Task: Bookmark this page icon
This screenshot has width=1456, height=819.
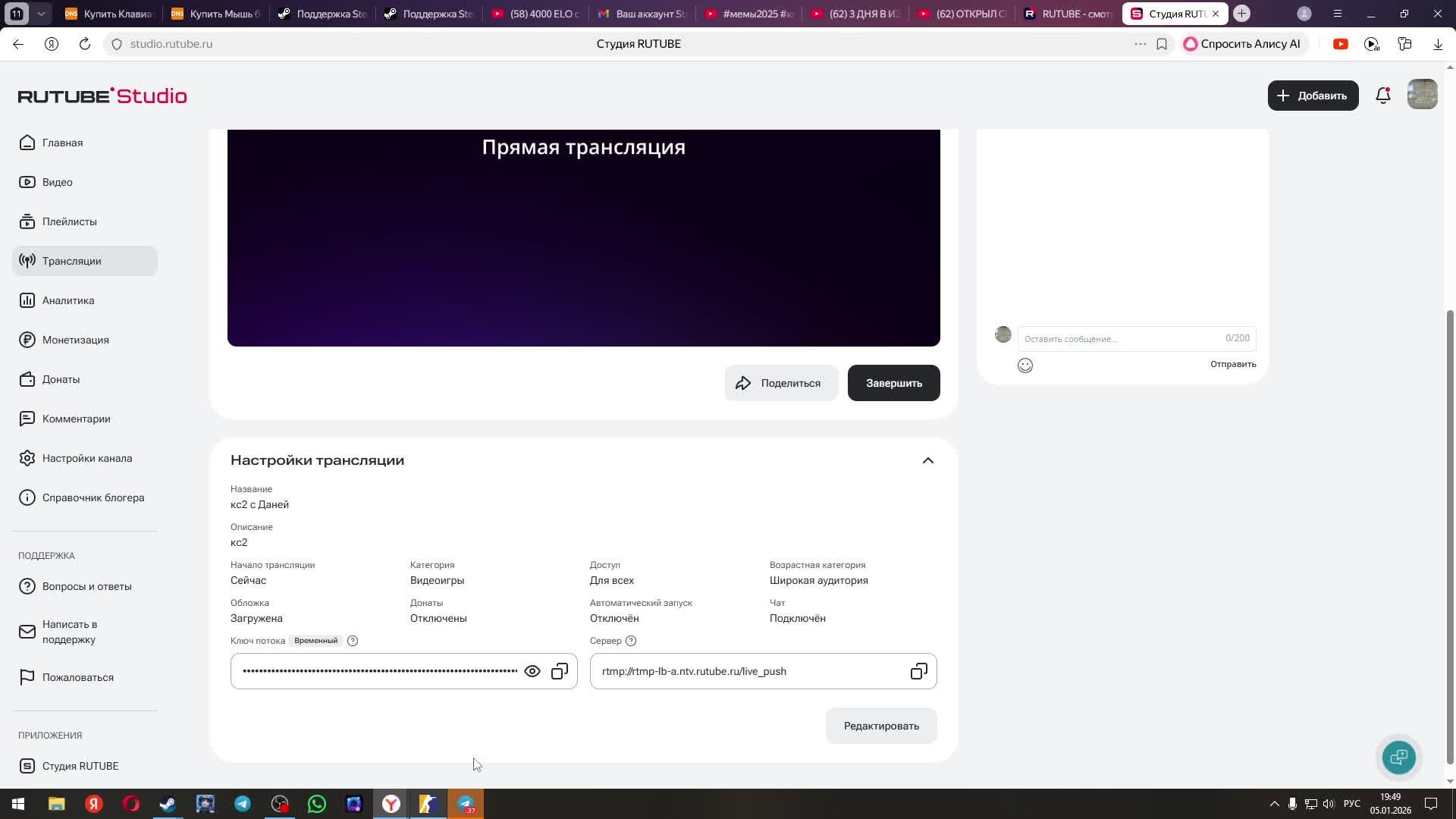Action: [x=1162, y=44]
